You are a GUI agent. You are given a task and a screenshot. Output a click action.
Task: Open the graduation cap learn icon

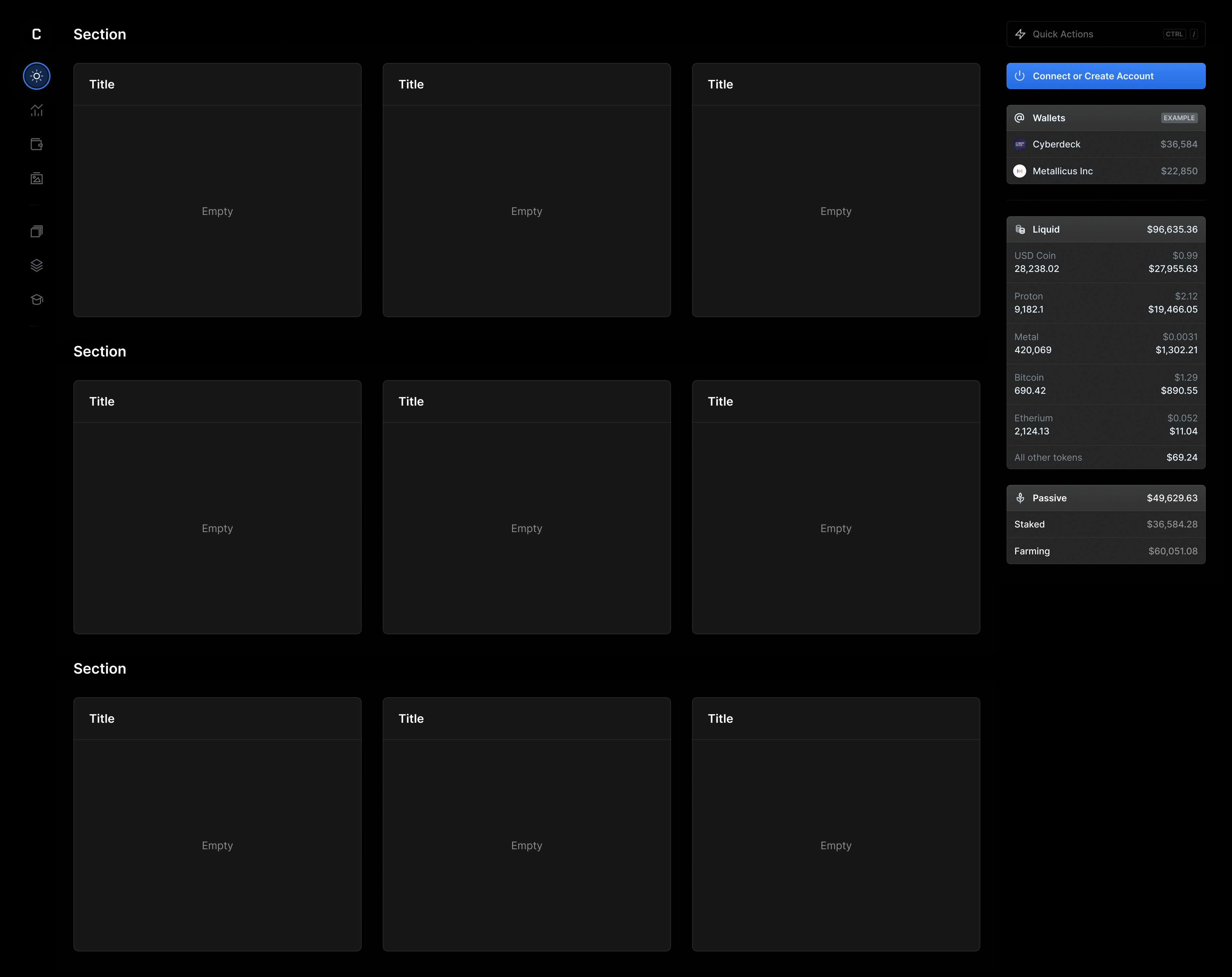[x=37, y=299]
